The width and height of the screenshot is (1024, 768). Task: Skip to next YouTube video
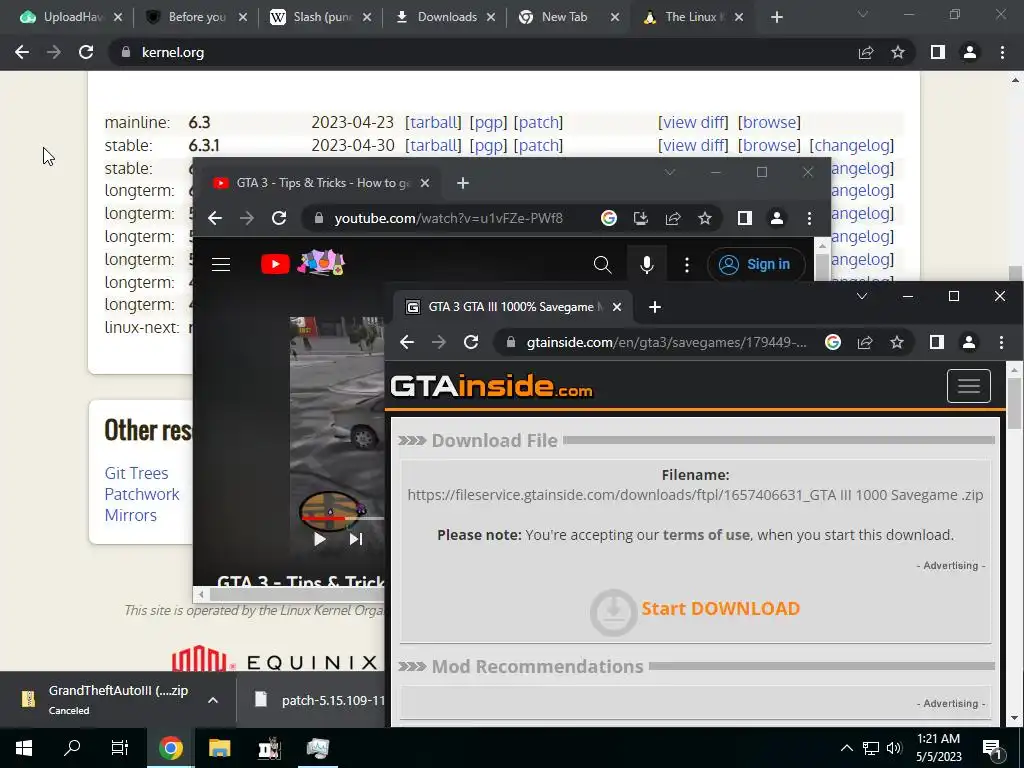pyautogui.click(x=356, y=539)
